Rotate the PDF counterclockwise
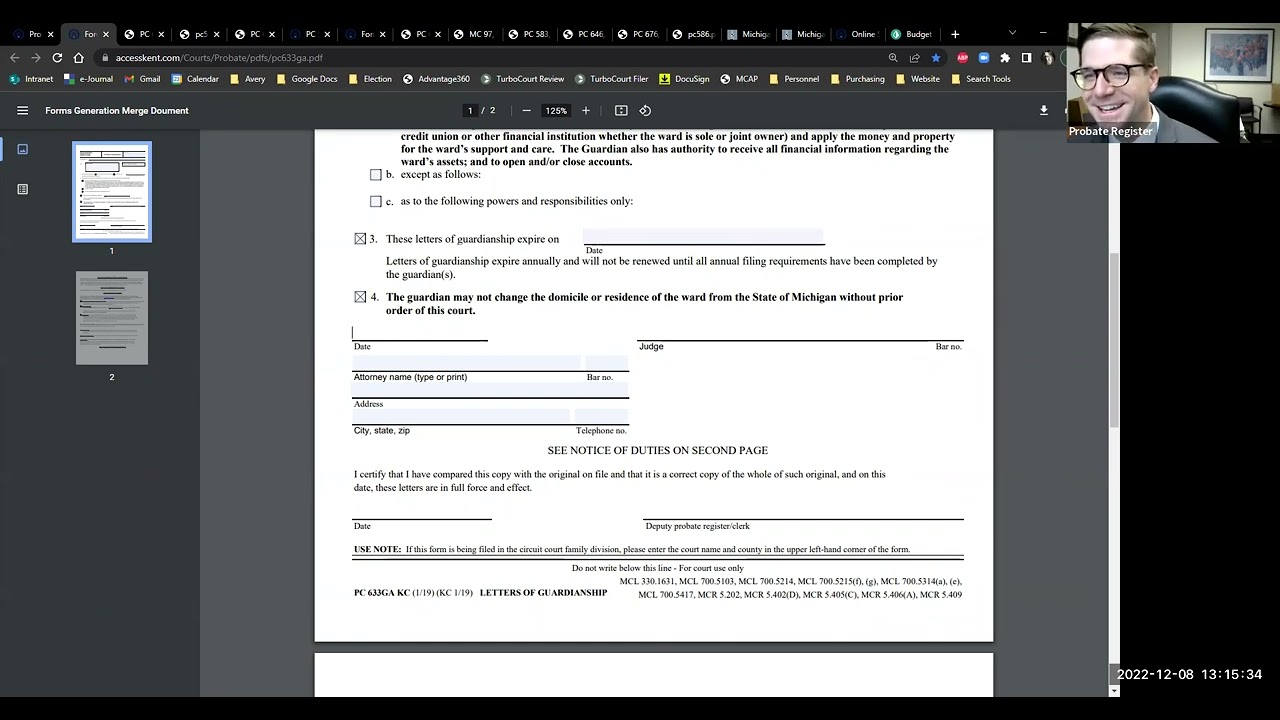The width and height of the screenshot is (1280, 720). [x=645, y=110]
